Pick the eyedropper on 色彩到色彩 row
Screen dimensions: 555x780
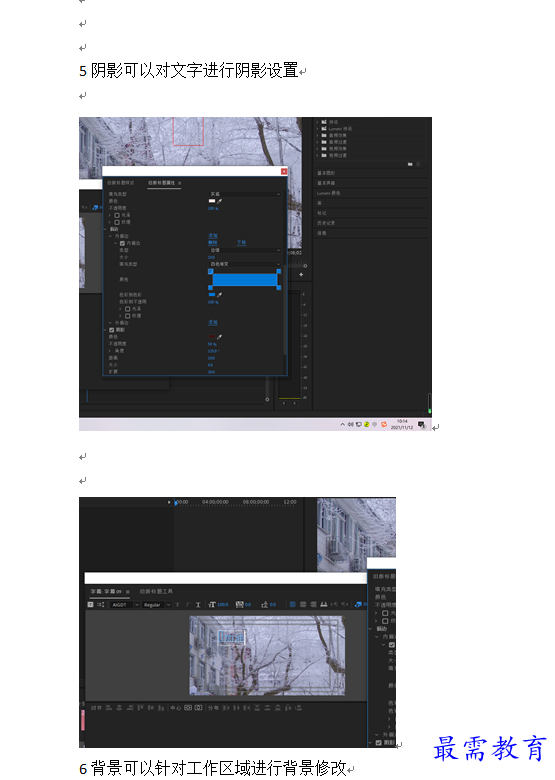(x=219, y=294)
